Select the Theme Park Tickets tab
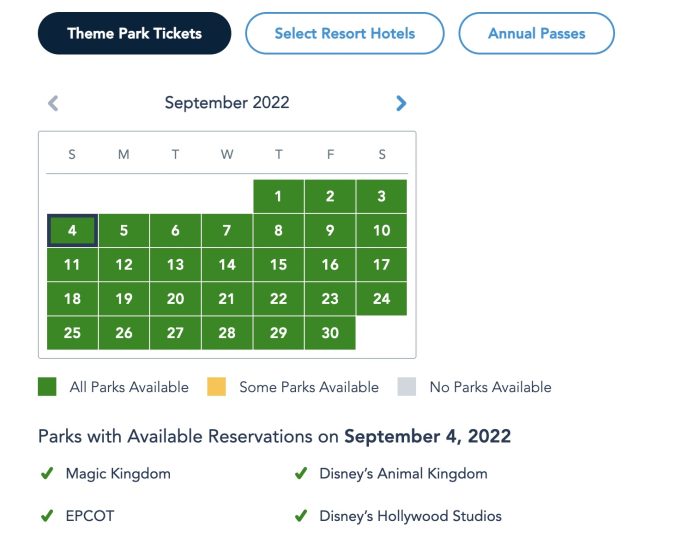 click(x=134, y=34)
